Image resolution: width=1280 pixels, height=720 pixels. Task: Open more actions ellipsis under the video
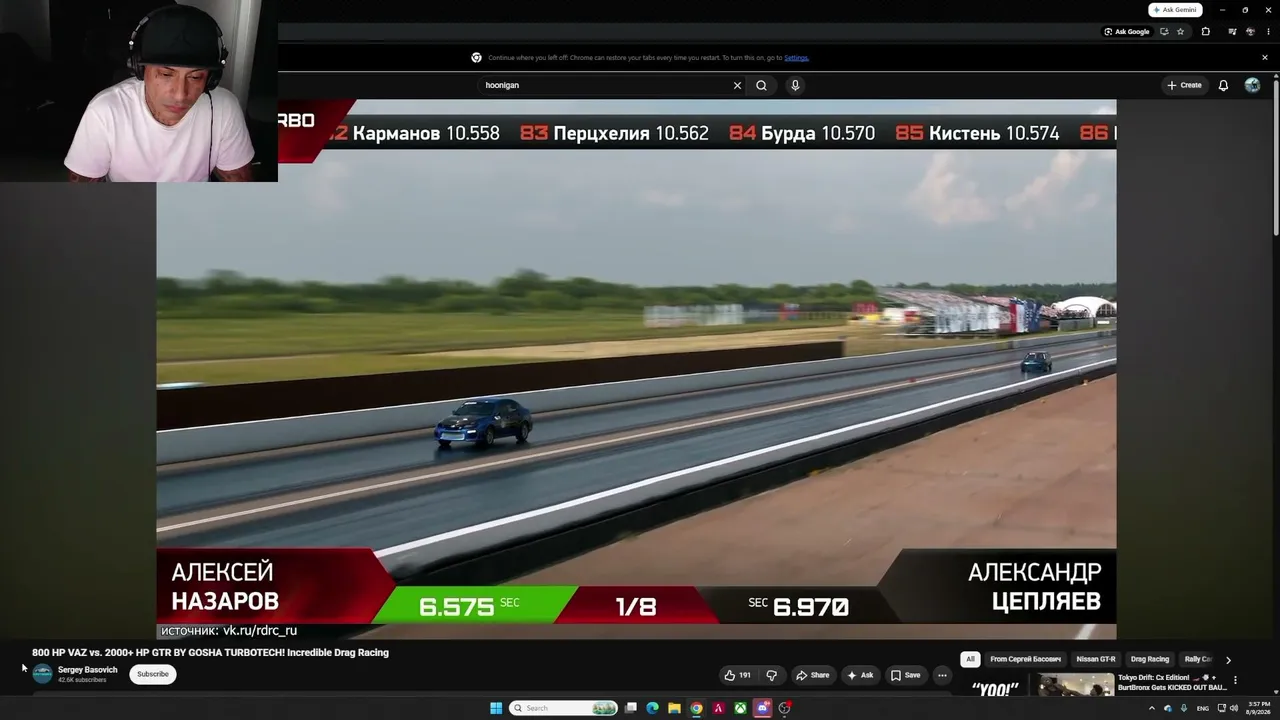click(x=942, y=675)
